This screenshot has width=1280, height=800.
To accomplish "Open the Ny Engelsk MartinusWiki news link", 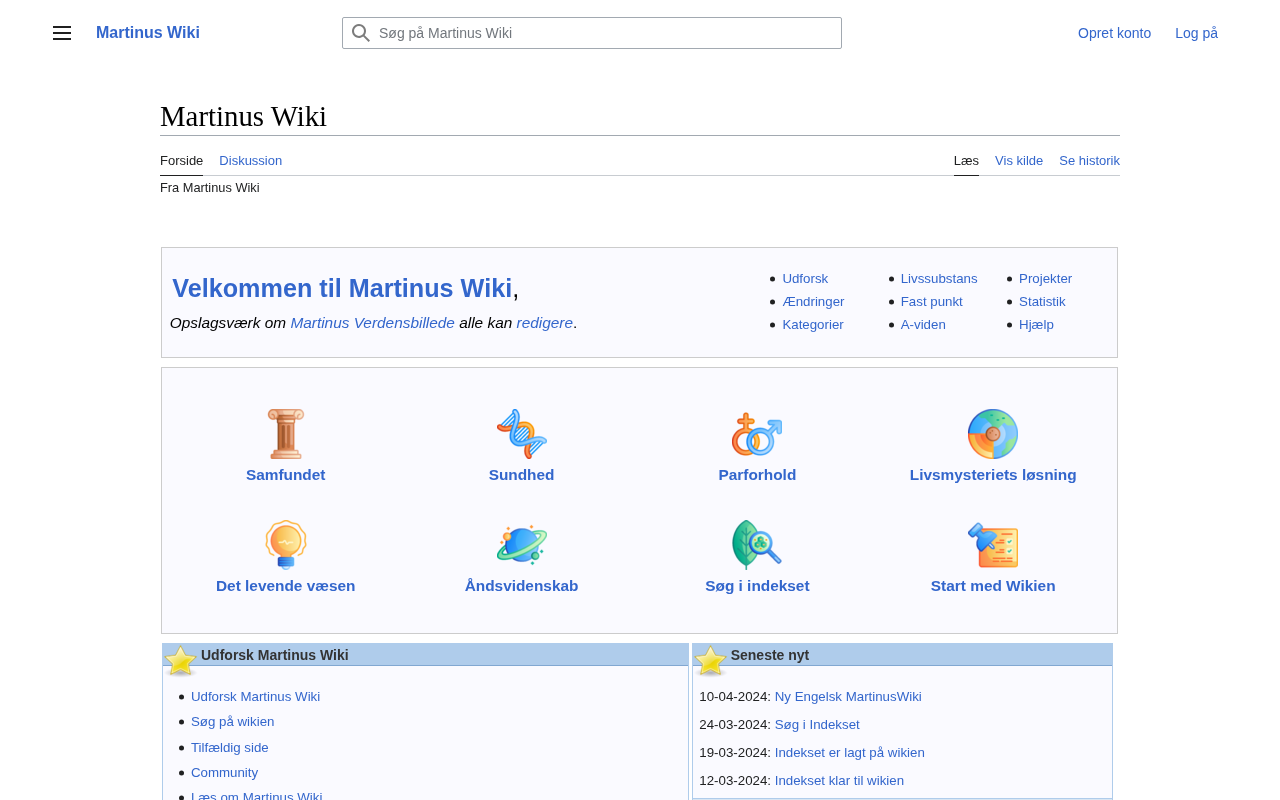I will pyautogui.click(x=848, y=697).
